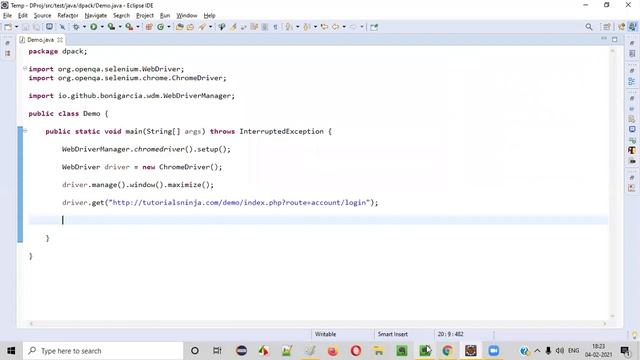This screenshot has width=640, height=360.
Task: Click the Coverage launch icon
Action: (x=111, y=27)
